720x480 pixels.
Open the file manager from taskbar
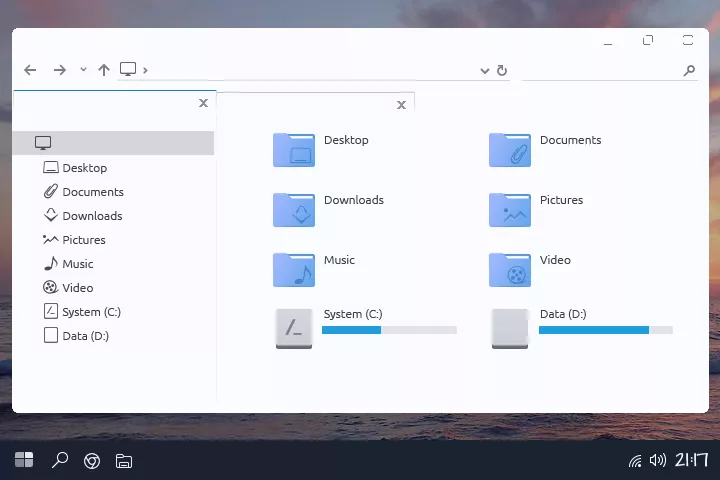[124, 461]
